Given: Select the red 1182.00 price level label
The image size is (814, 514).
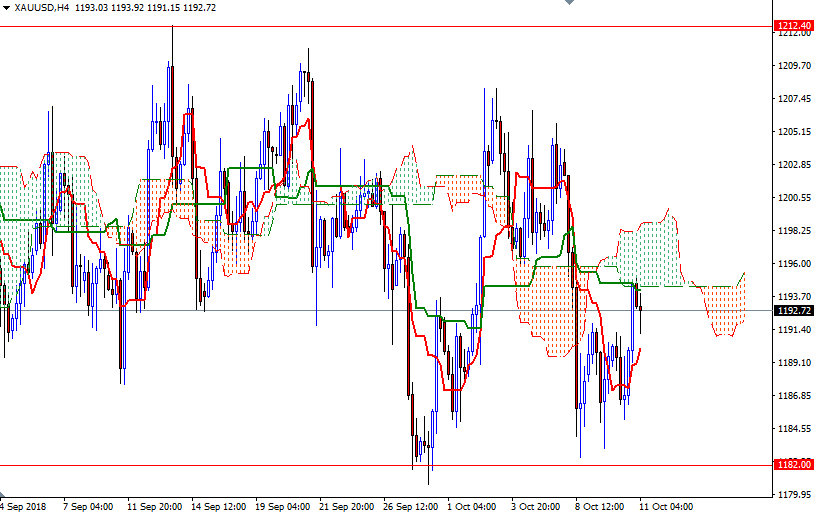Looking at the screenshot, I should pos(793,464).
